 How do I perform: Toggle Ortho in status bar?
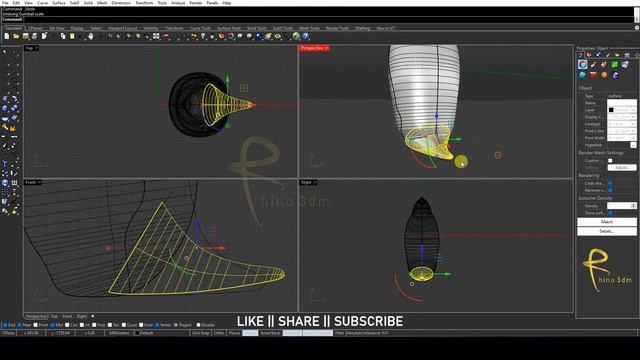[219, 333]
